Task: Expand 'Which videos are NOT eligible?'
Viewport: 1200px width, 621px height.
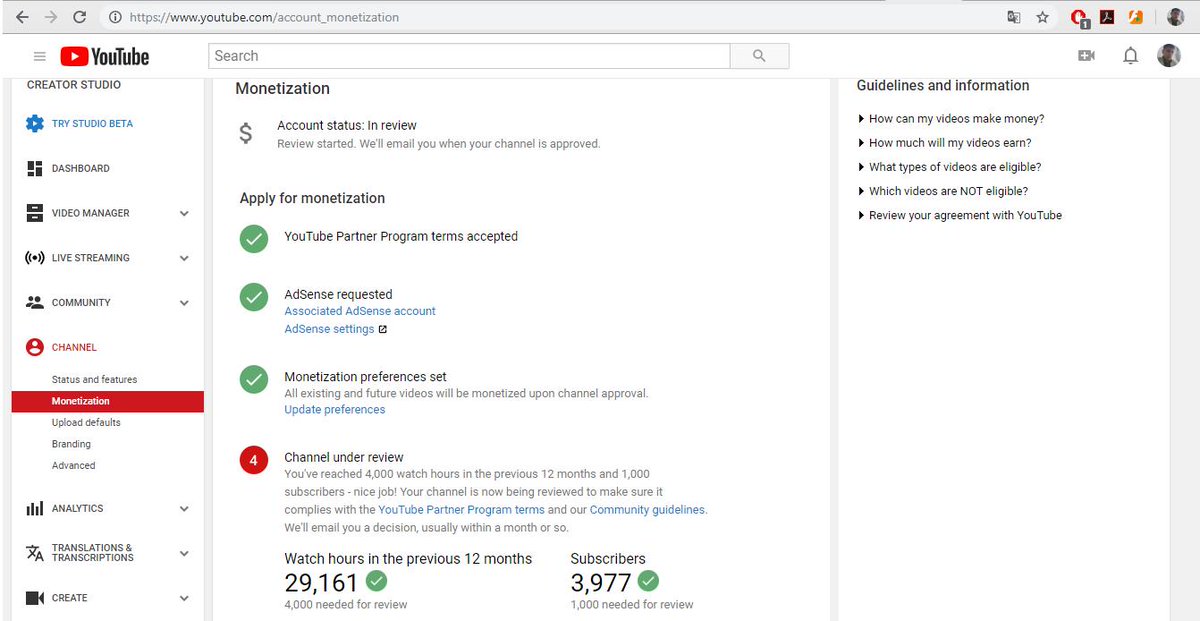Action: (943, 191)
